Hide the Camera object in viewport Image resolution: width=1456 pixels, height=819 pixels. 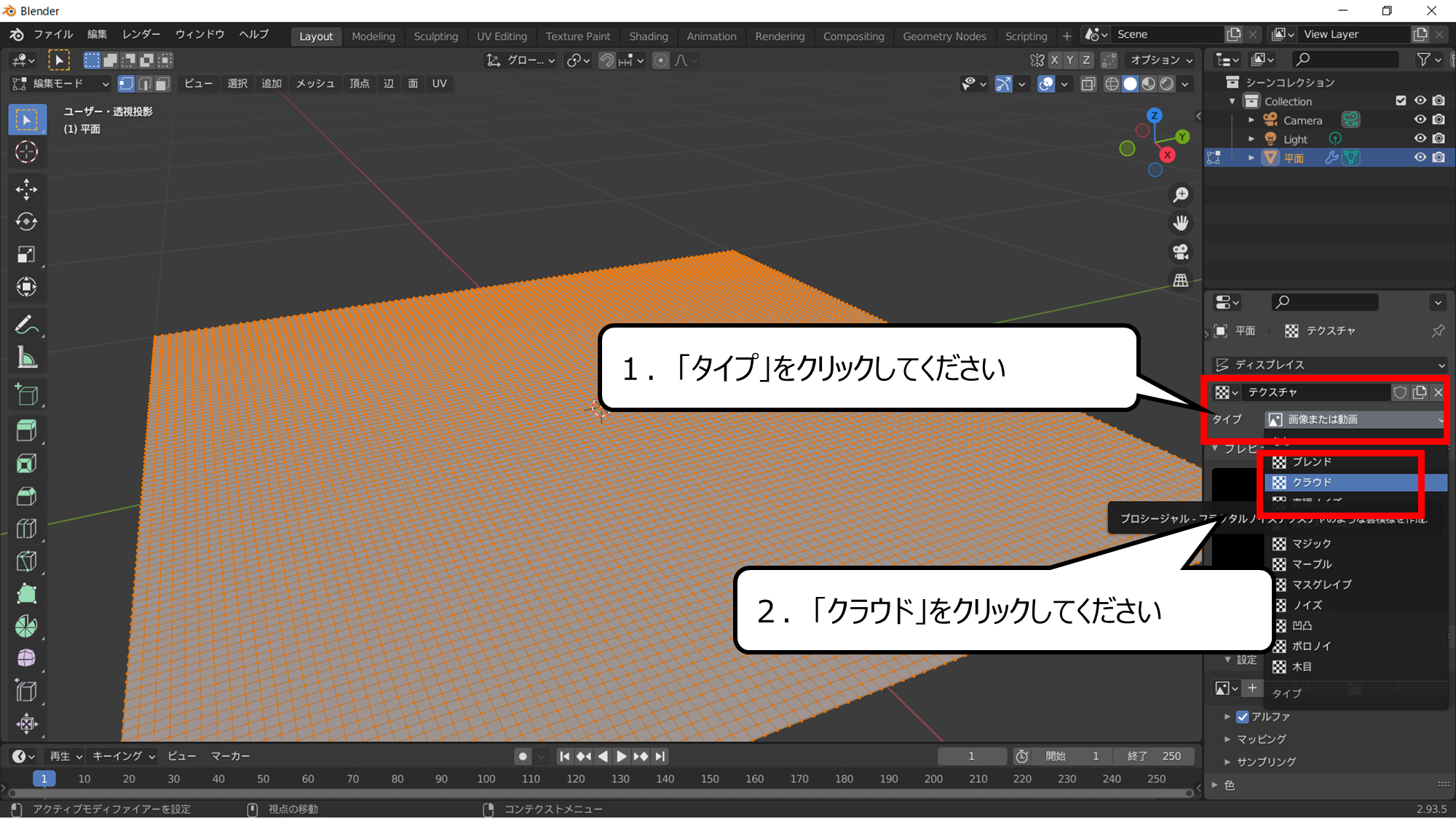[x=1420, y=119]
